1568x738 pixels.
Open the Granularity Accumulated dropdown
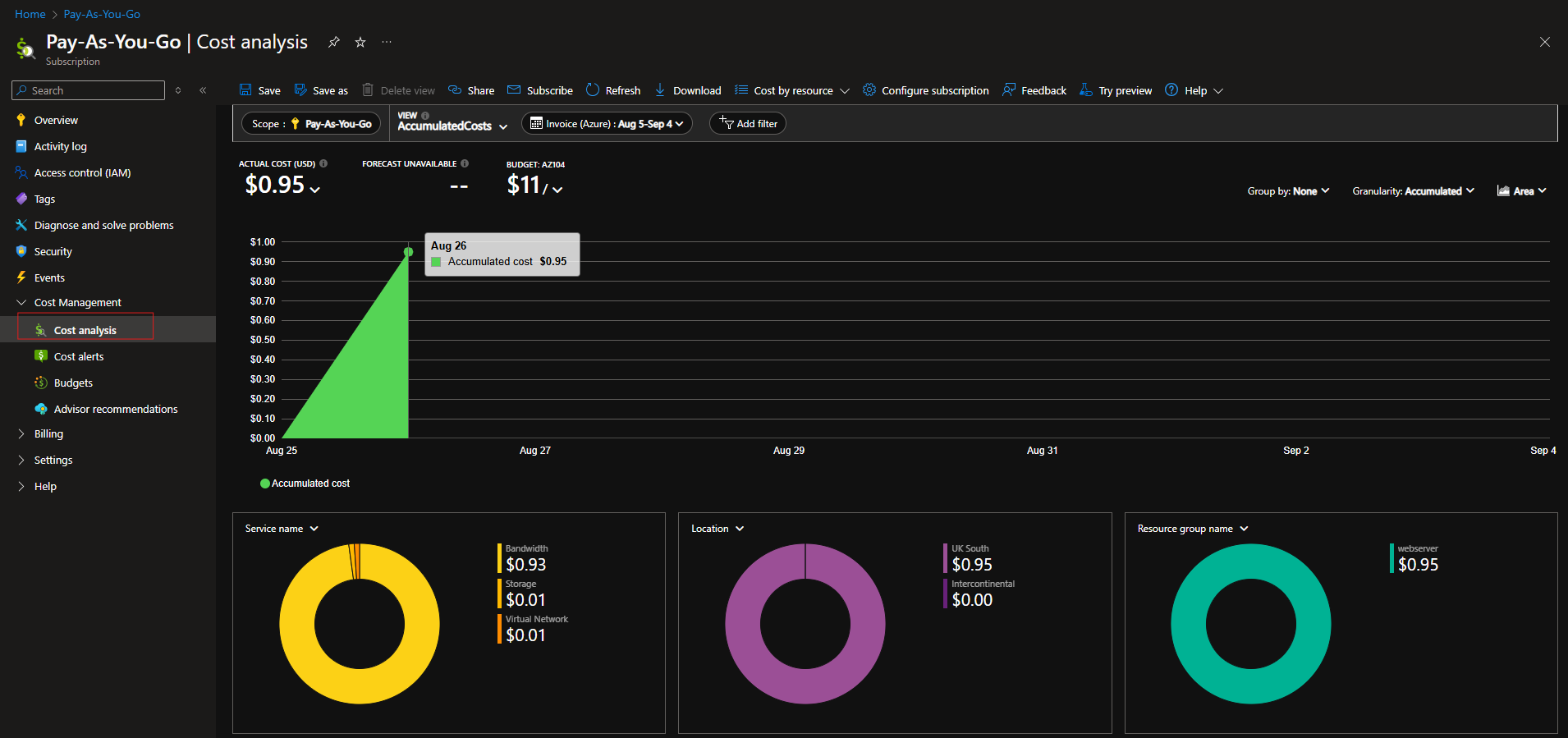click(1413, 191)
